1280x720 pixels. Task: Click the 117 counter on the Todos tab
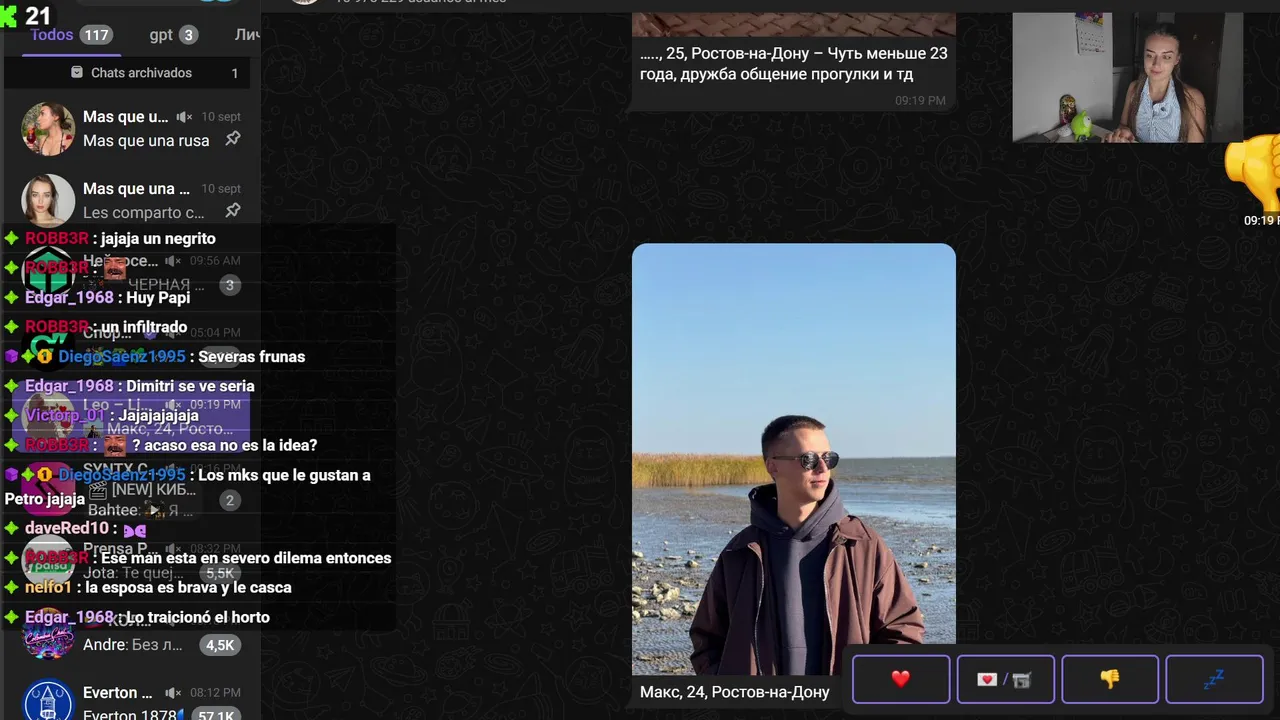pos(96,35)
